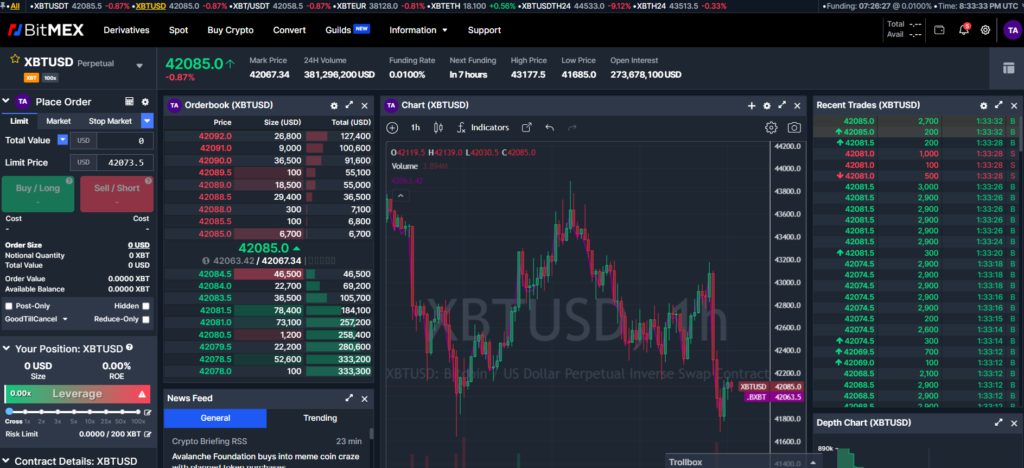Expand the Orderbook panel to fullscreen

349,105
